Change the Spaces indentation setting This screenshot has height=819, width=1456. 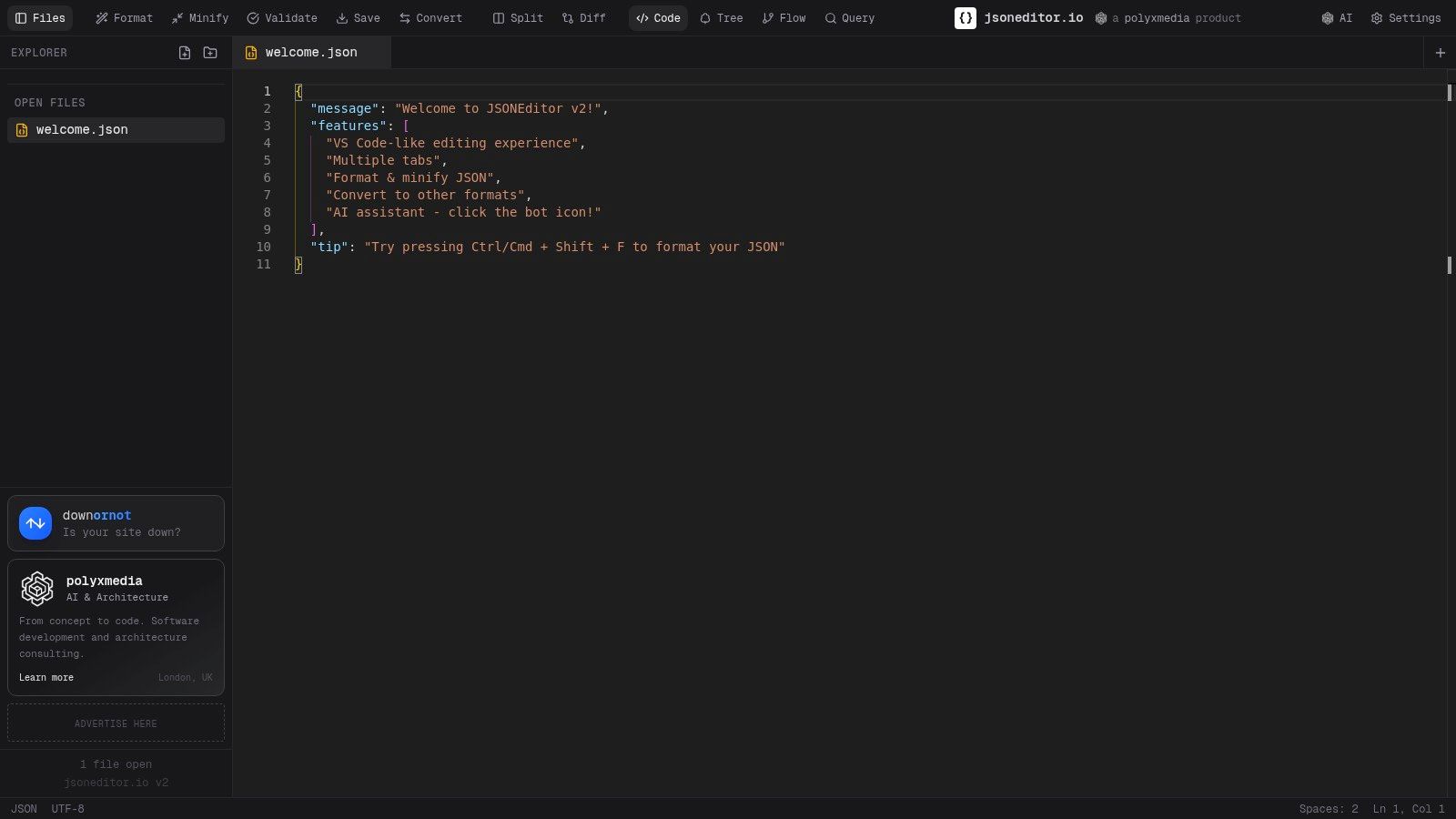[1330, 809]
